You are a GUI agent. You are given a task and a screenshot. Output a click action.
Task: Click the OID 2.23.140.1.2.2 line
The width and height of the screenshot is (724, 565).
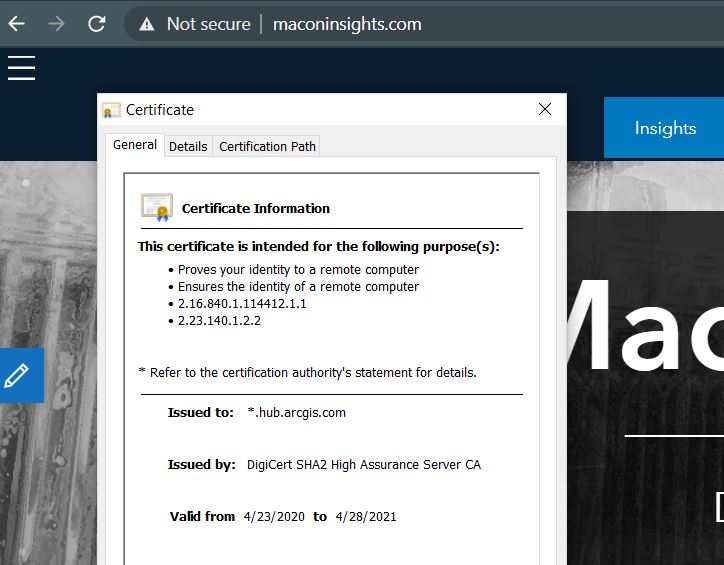tap(219, 321)
